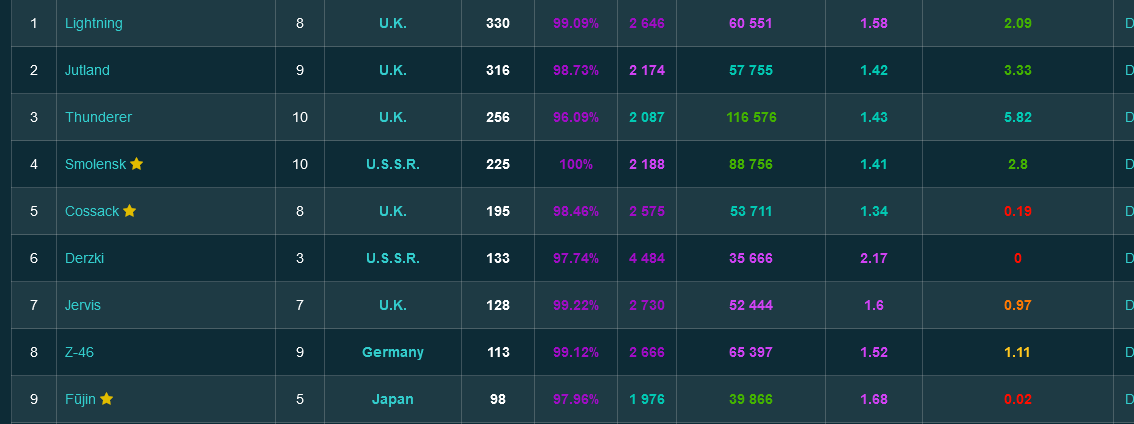Click the gold star beside Cossack
Image resolution: width=1134 pixels, height=424 pixels.
pyautogui.click(x=130, y=211)
